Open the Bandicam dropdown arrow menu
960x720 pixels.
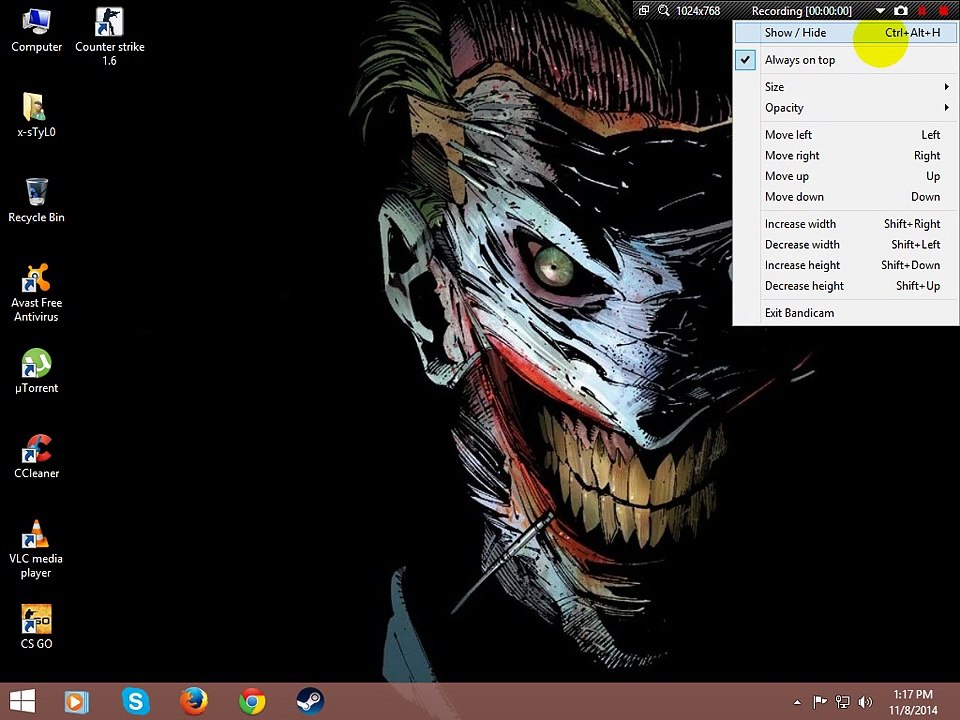coord(880,11)
